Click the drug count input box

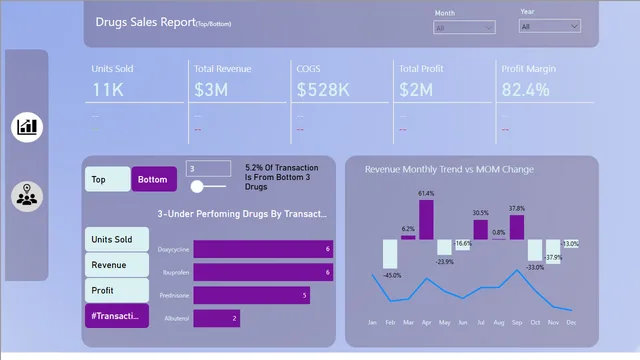tap(209, 169)
